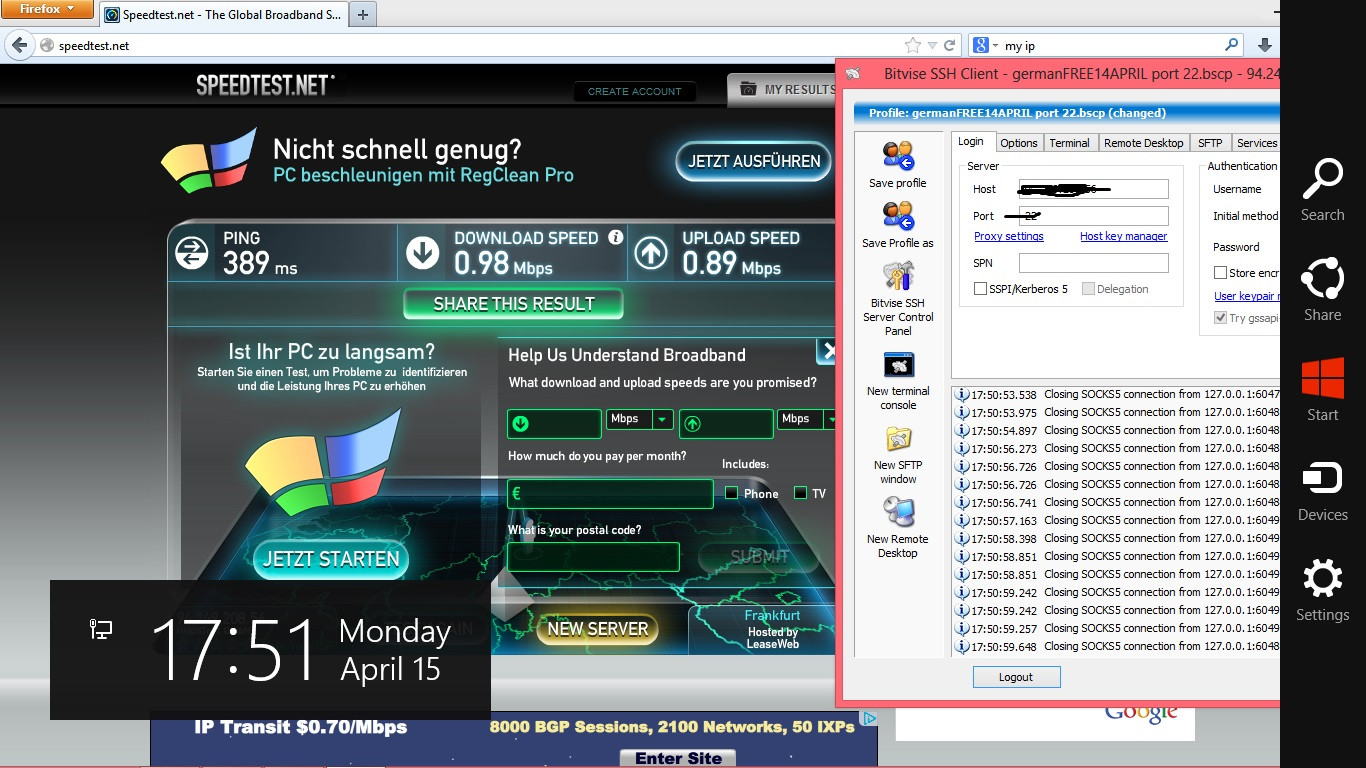Viewport: 1366px width, 768px height.
Task: Click Firefox back arrow button
Action: (19, 45)
